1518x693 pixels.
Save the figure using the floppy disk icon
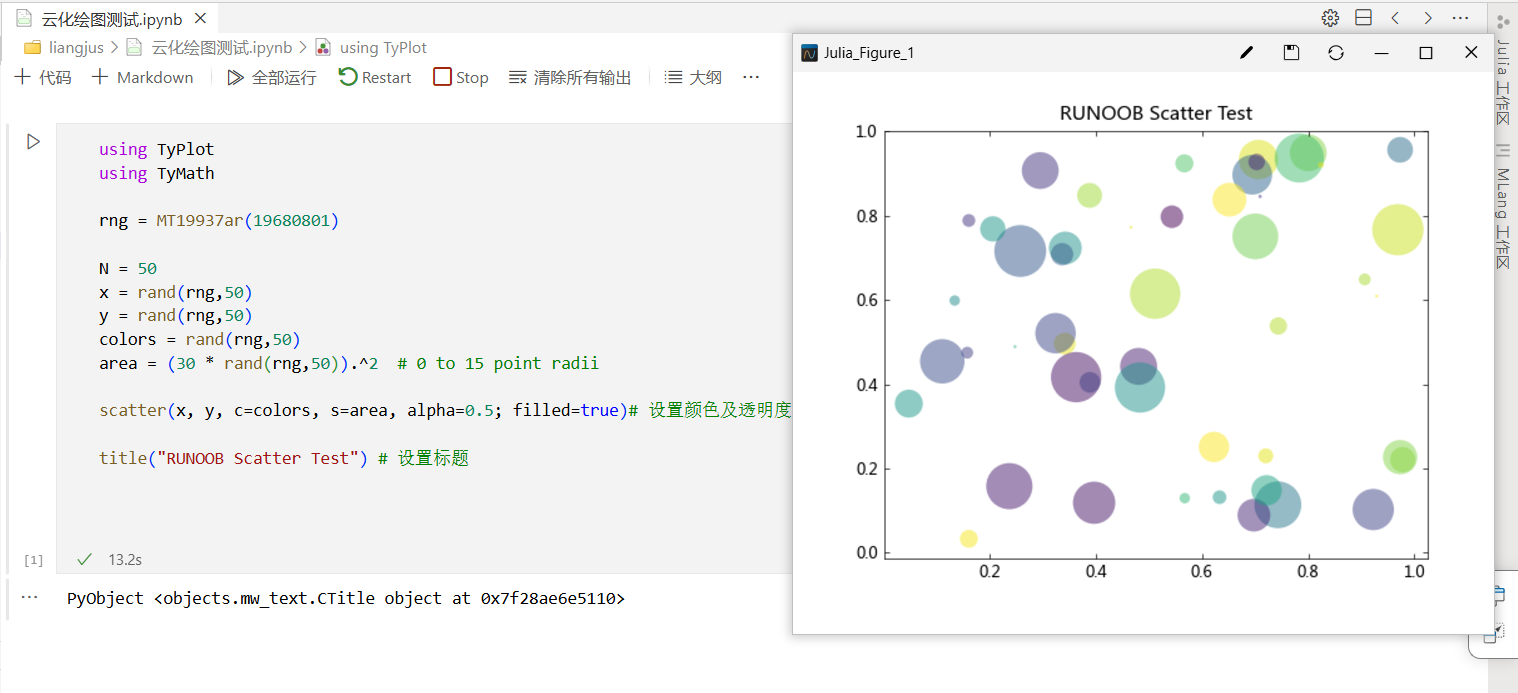click(x=1291, y=53)
